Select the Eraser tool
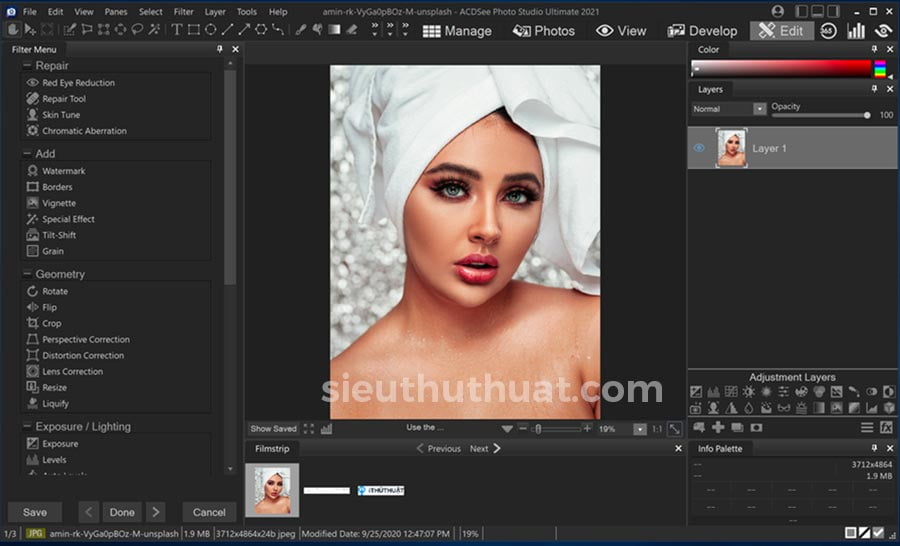The width and height of the screenshot is (900, 546). coord(351,30)
